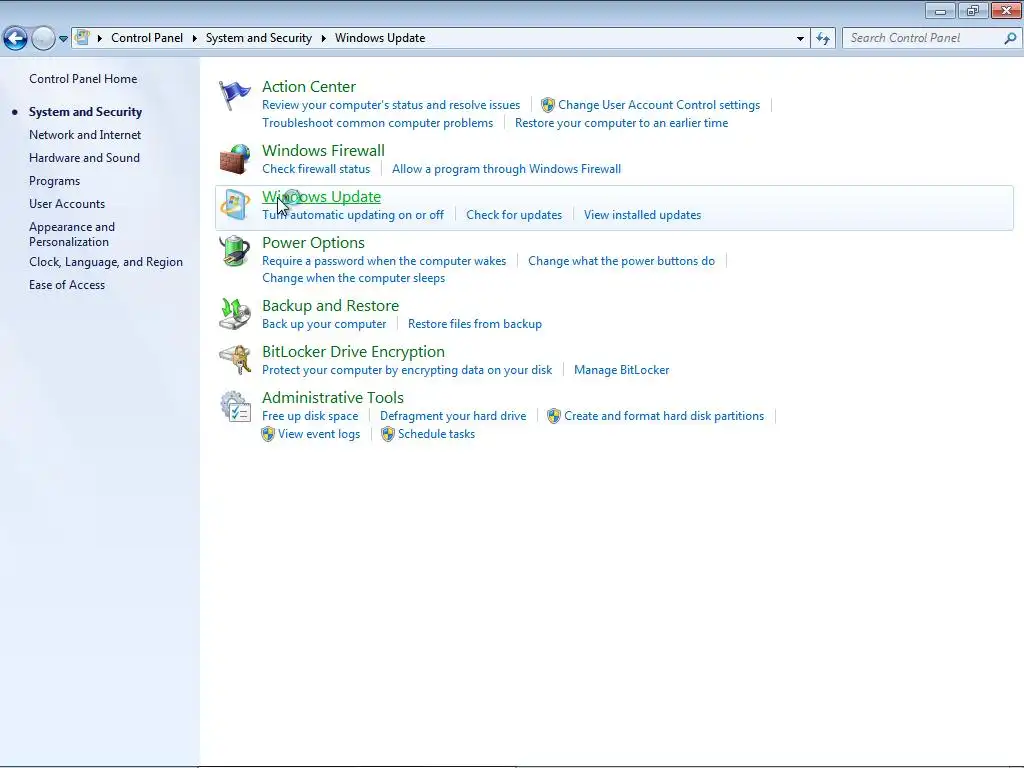1024x768 pixels.
Task: Click Require a password when computer wakes
Action: pyautogui.click(x=384, y=261)
